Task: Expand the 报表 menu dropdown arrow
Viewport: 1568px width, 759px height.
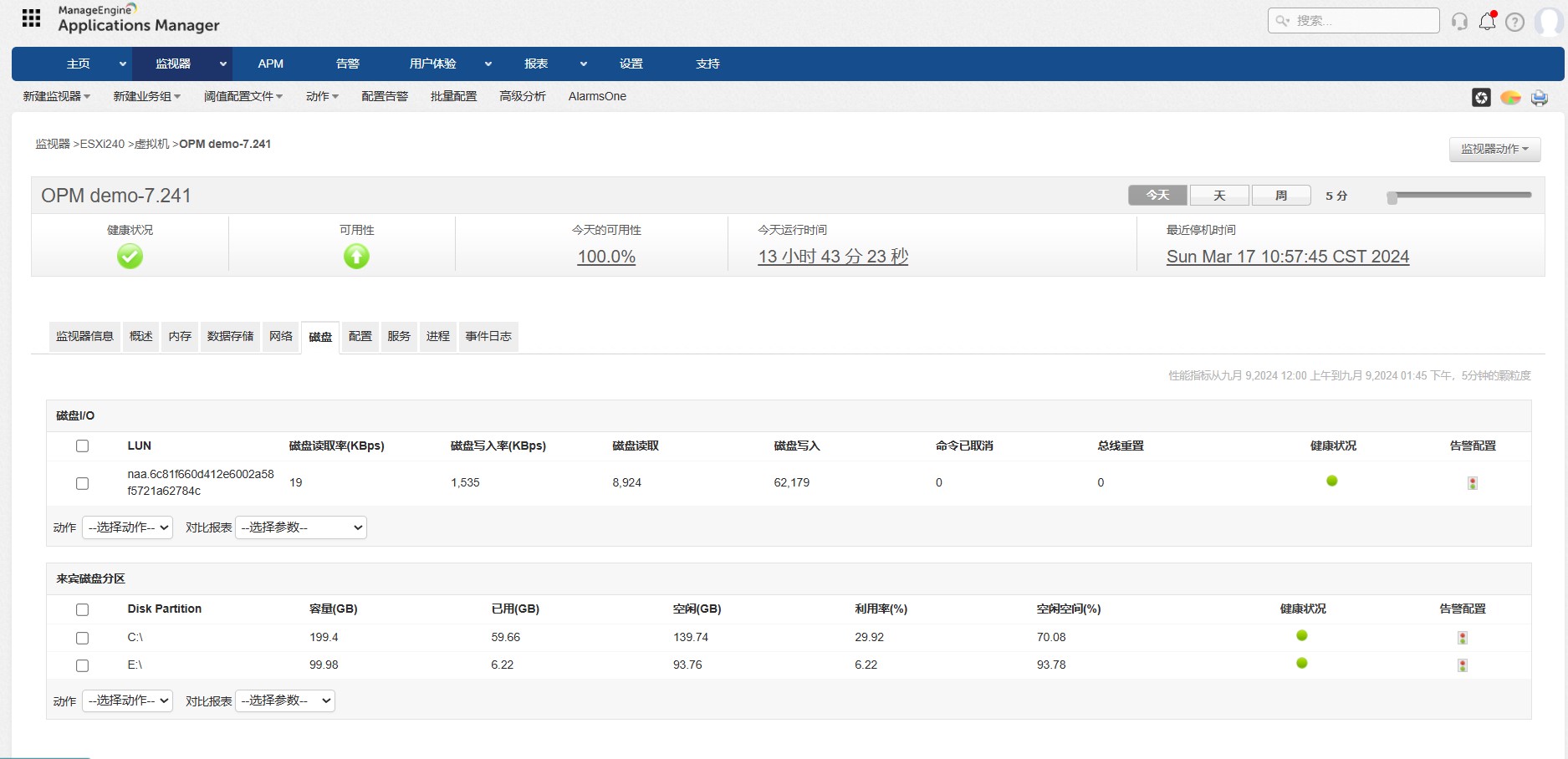Action: click(584, 64)
